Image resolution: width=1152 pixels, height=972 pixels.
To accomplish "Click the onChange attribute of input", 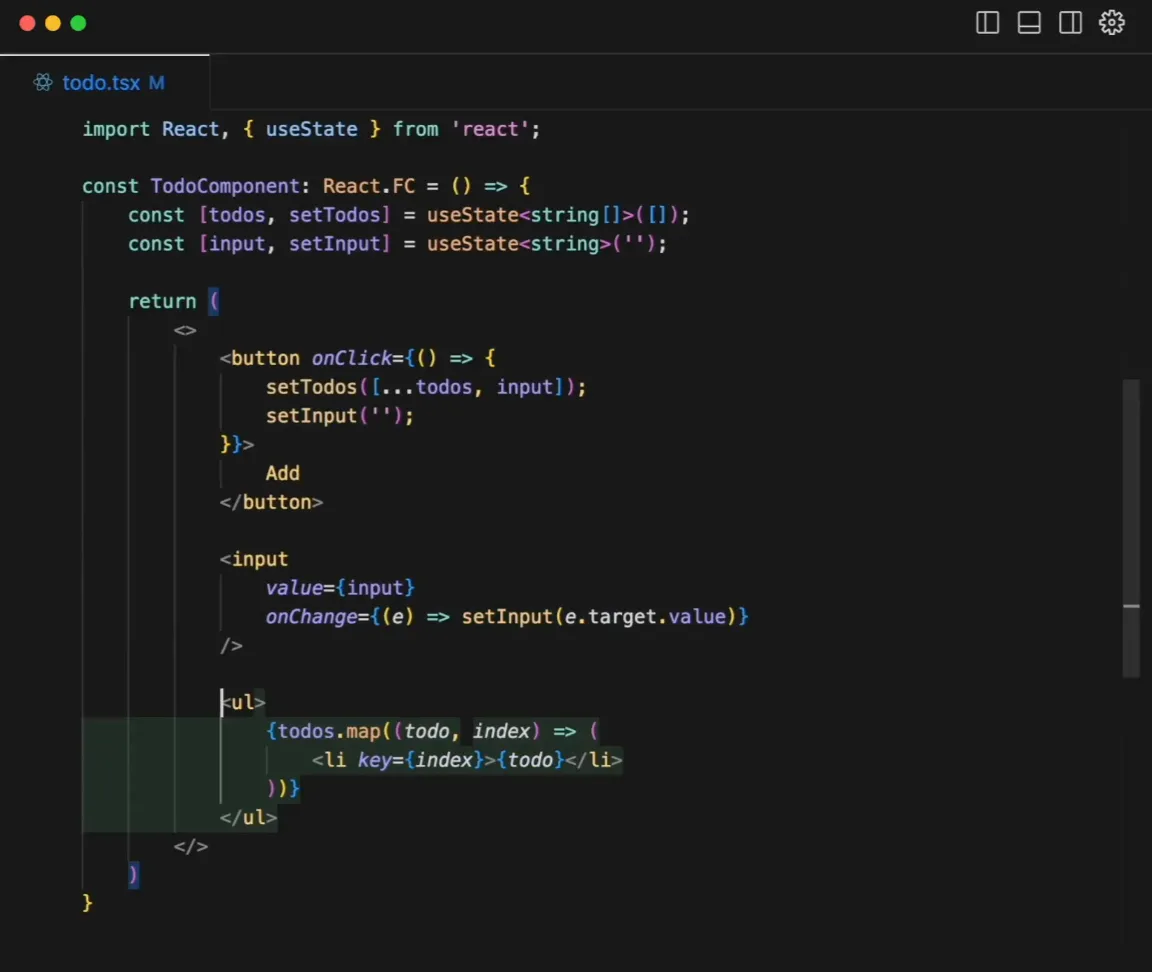I will point(311,616).
